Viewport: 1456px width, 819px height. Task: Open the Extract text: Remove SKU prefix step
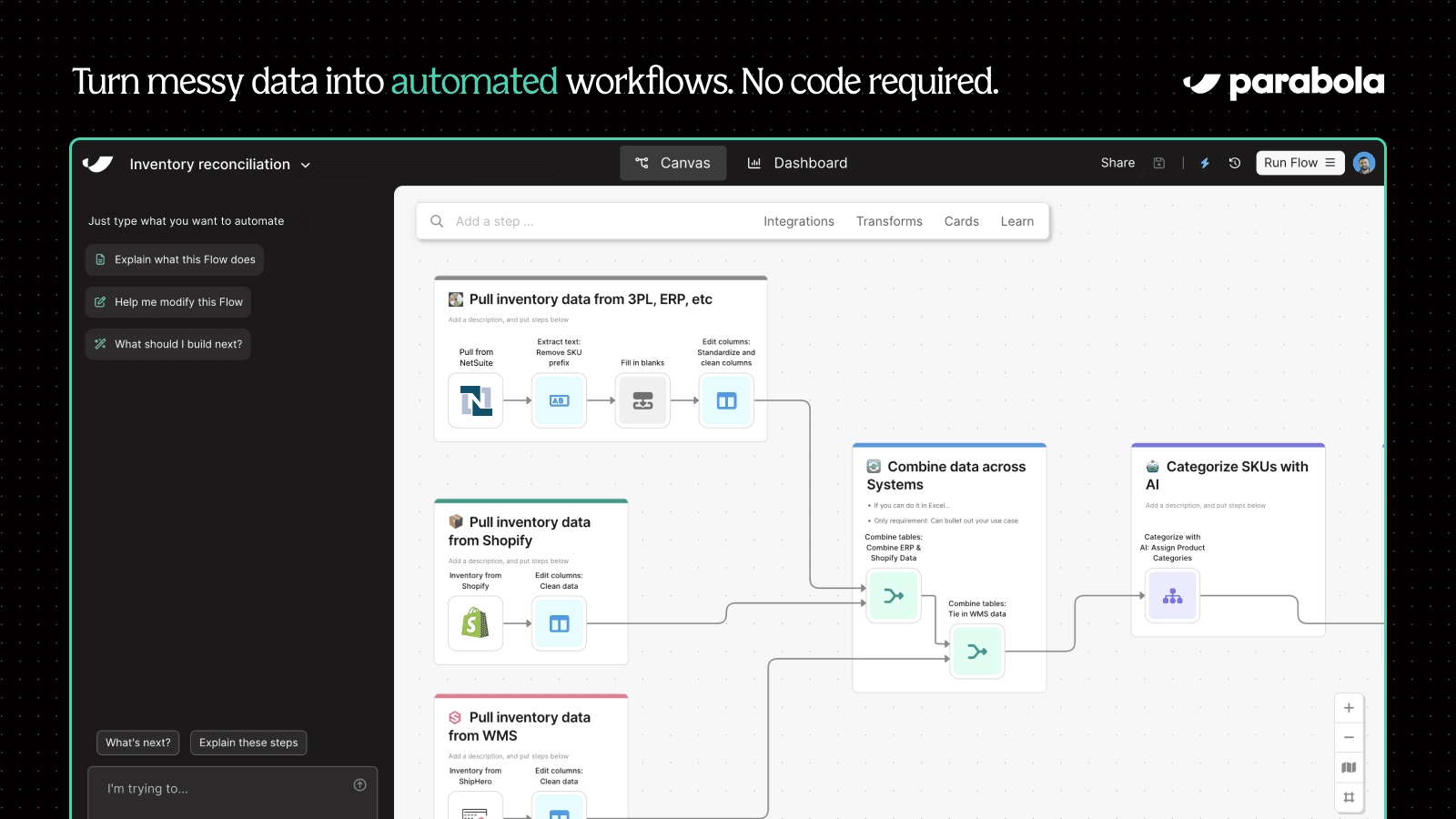tap(558, 400)
